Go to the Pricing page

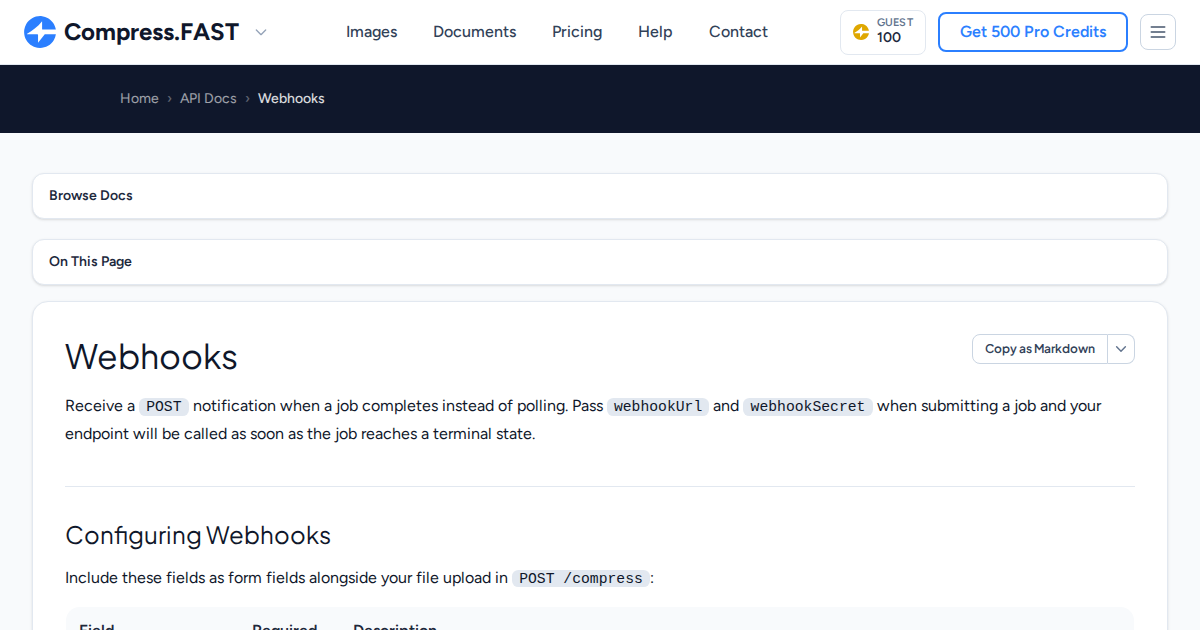tap(577, 32)
